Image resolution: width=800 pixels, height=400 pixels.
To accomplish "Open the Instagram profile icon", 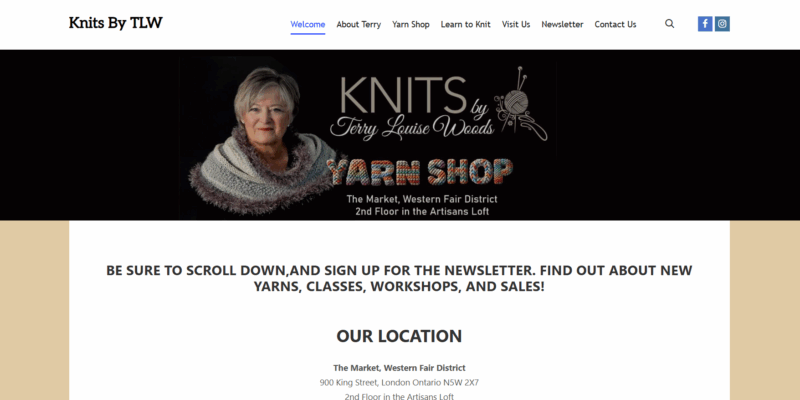I will pyautogui.click(x=722, y=24).
